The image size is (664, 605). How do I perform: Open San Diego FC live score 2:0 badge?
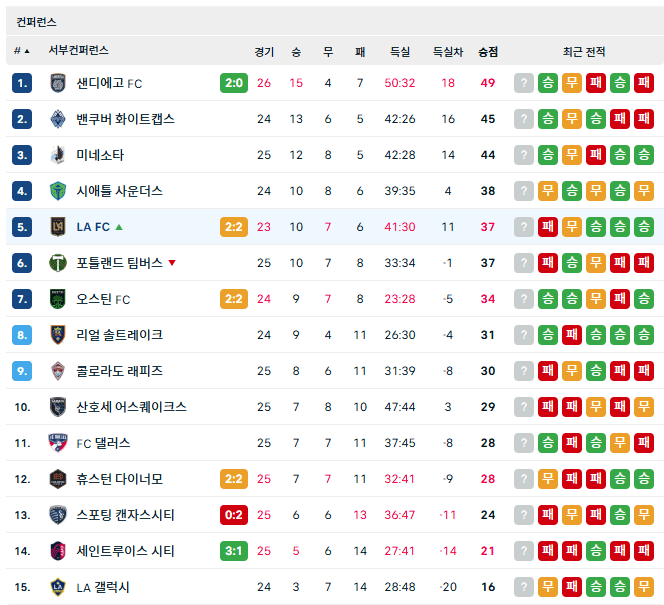234,83
